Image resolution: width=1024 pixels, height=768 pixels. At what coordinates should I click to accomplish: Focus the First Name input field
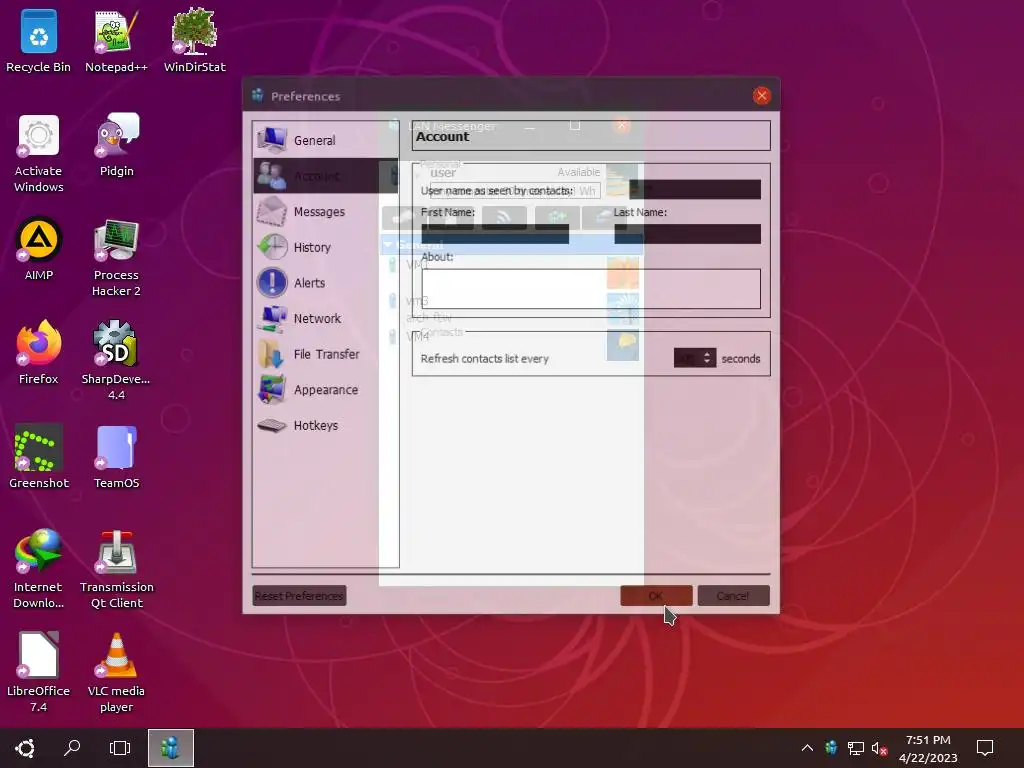click(495, 234)
